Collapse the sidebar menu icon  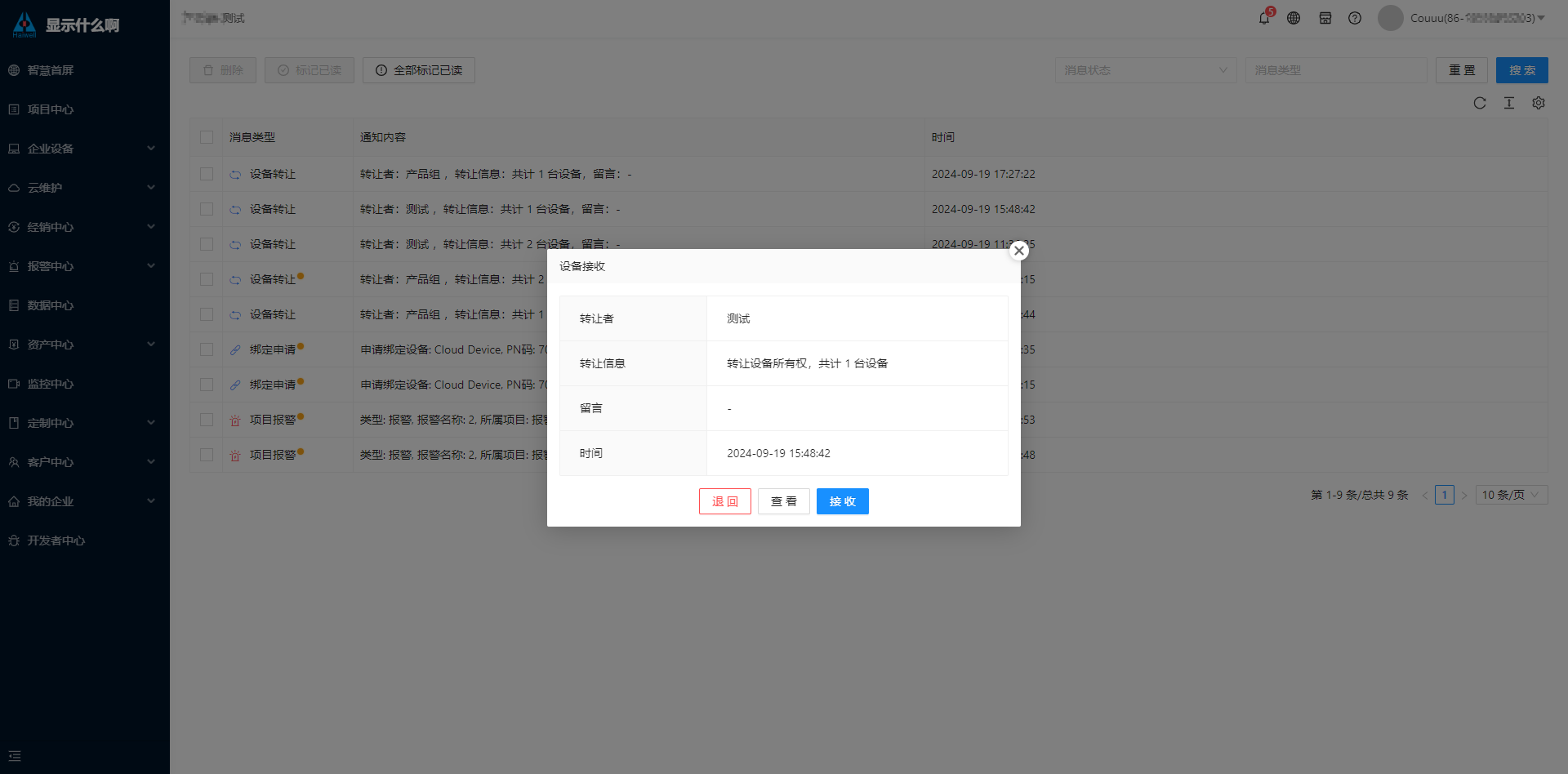point(15,756)
